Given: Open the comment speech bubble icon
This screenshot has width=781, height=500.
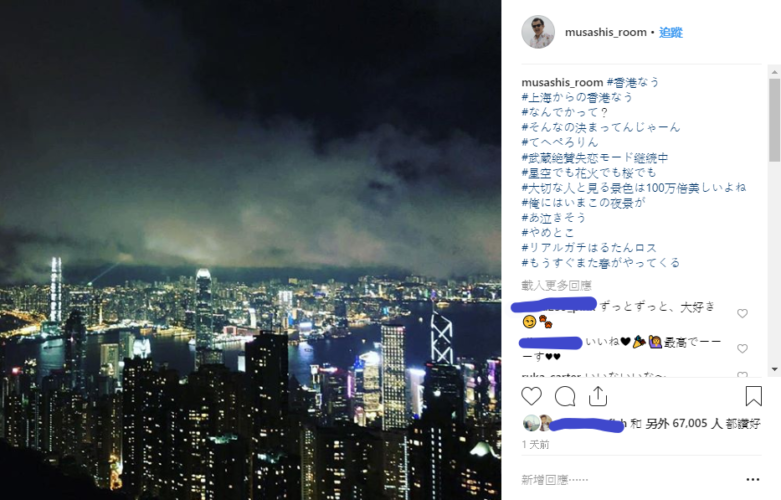Looking at the screenshot, I should tap(565, 396).
